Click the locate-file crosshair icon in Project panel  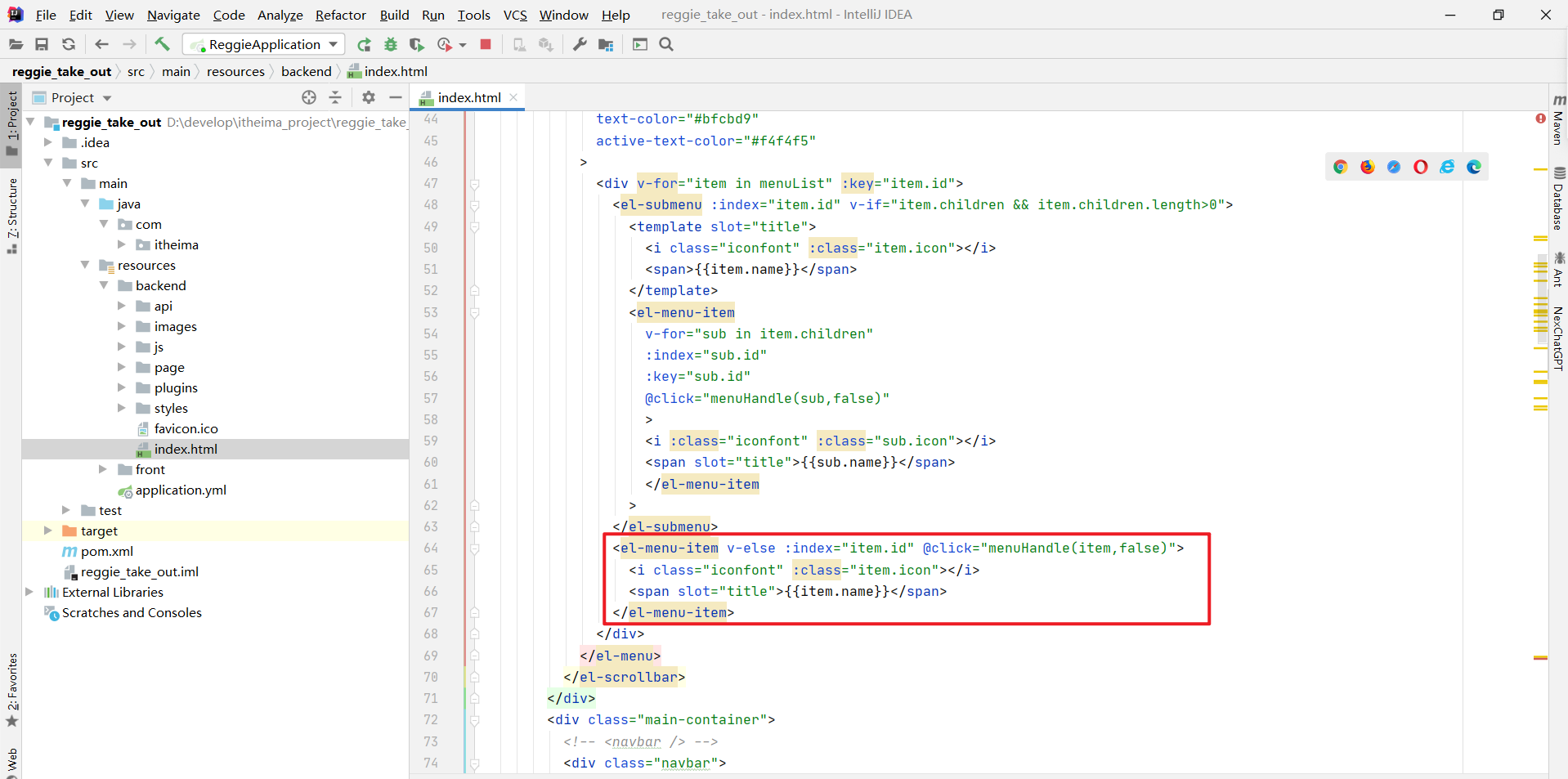(309, 97)
